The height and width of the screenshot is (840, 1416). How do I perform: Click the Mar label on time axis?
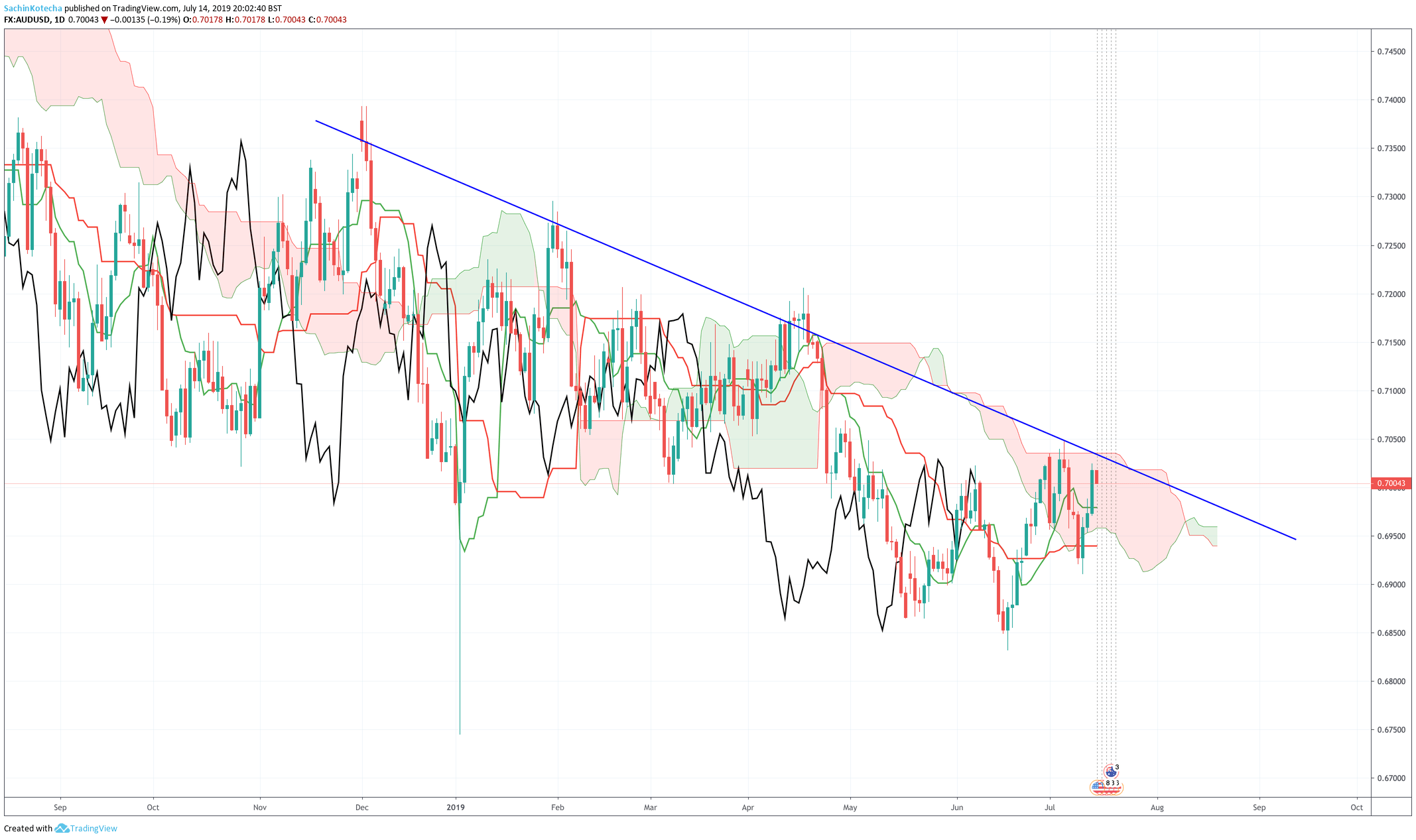(x=651, y=808)
